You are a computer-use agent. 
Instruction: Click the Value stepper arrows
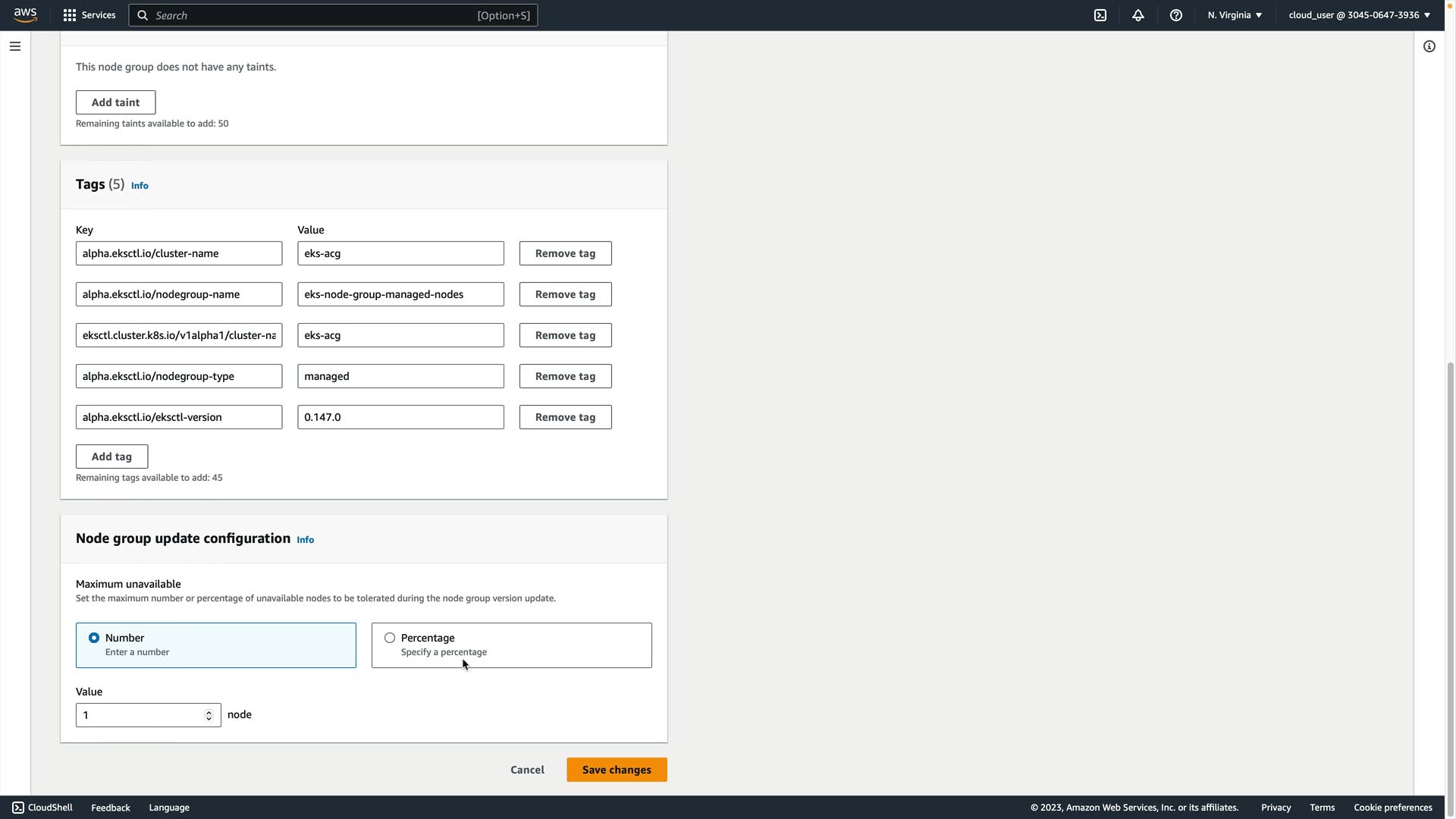209,715
